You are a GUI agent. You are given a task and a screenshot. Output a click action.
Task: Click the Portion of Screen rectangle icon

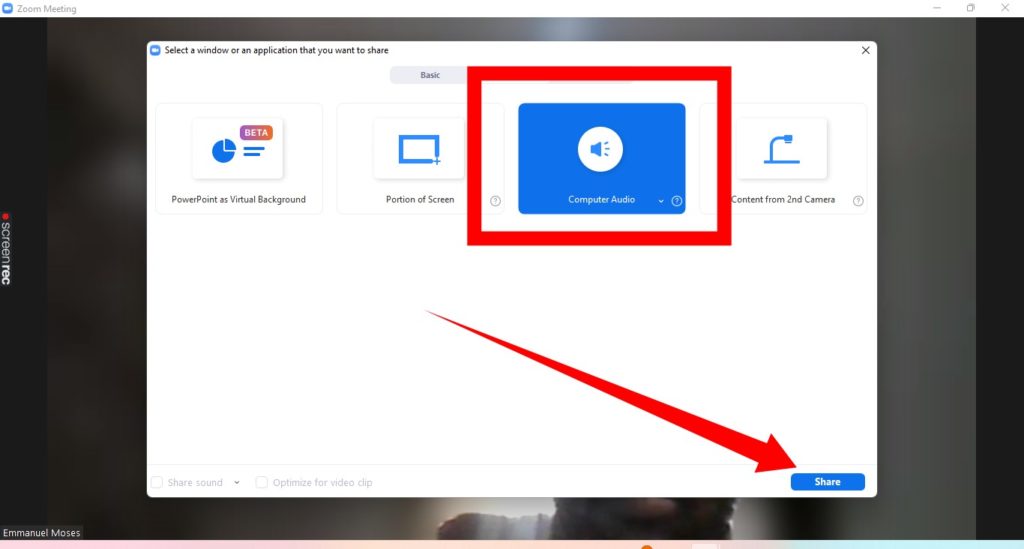(x=419, y=149)
